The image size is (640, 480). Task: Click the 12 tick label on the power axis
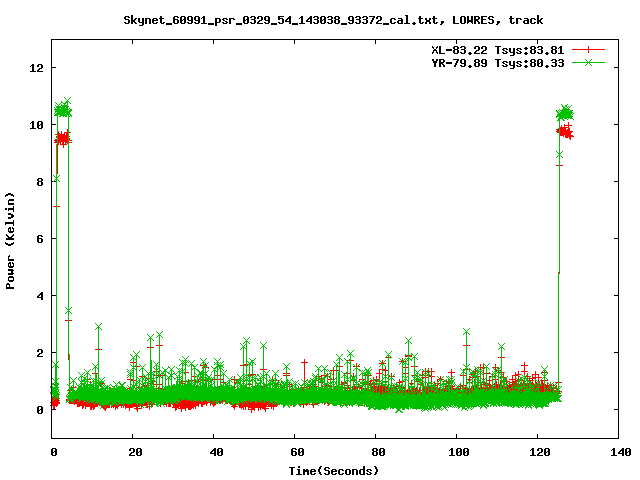coord(36,68)
